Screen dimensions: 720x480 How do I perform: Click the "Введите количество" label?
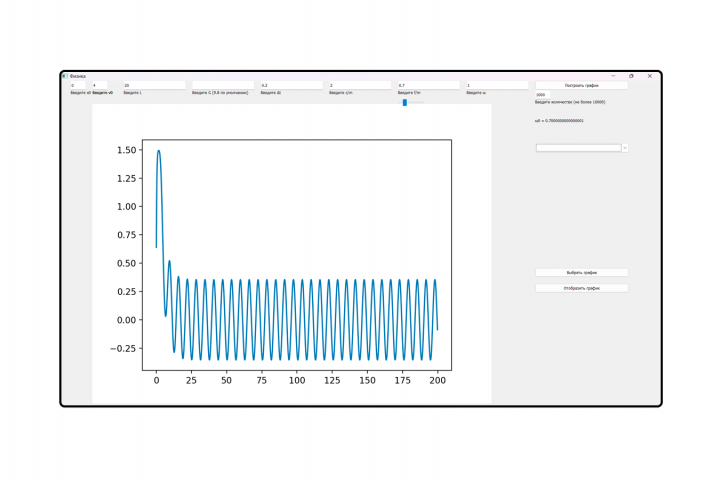click(x=570, y=102)
